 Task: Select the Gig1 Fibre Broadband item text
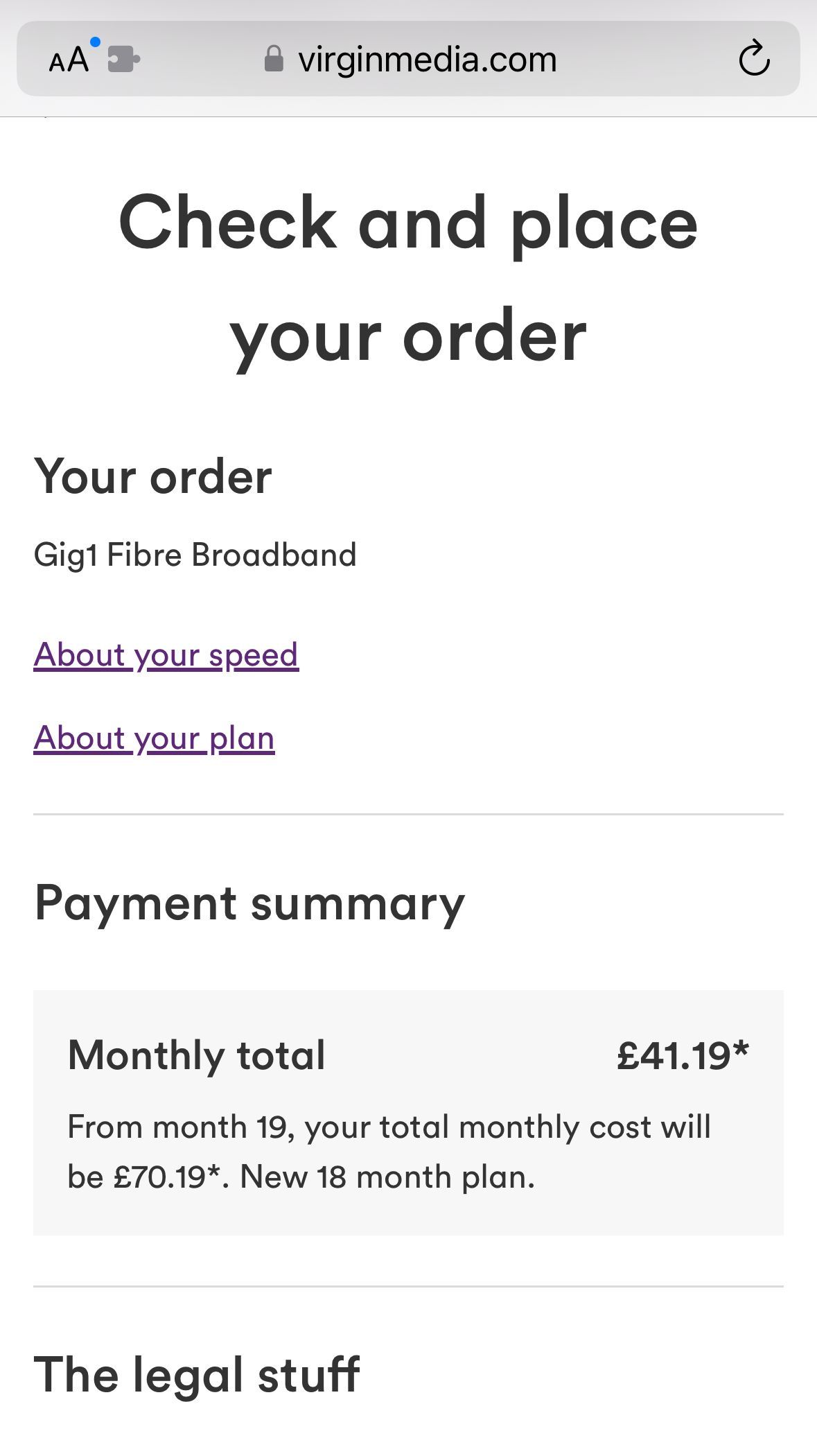[x=195, y=555]
